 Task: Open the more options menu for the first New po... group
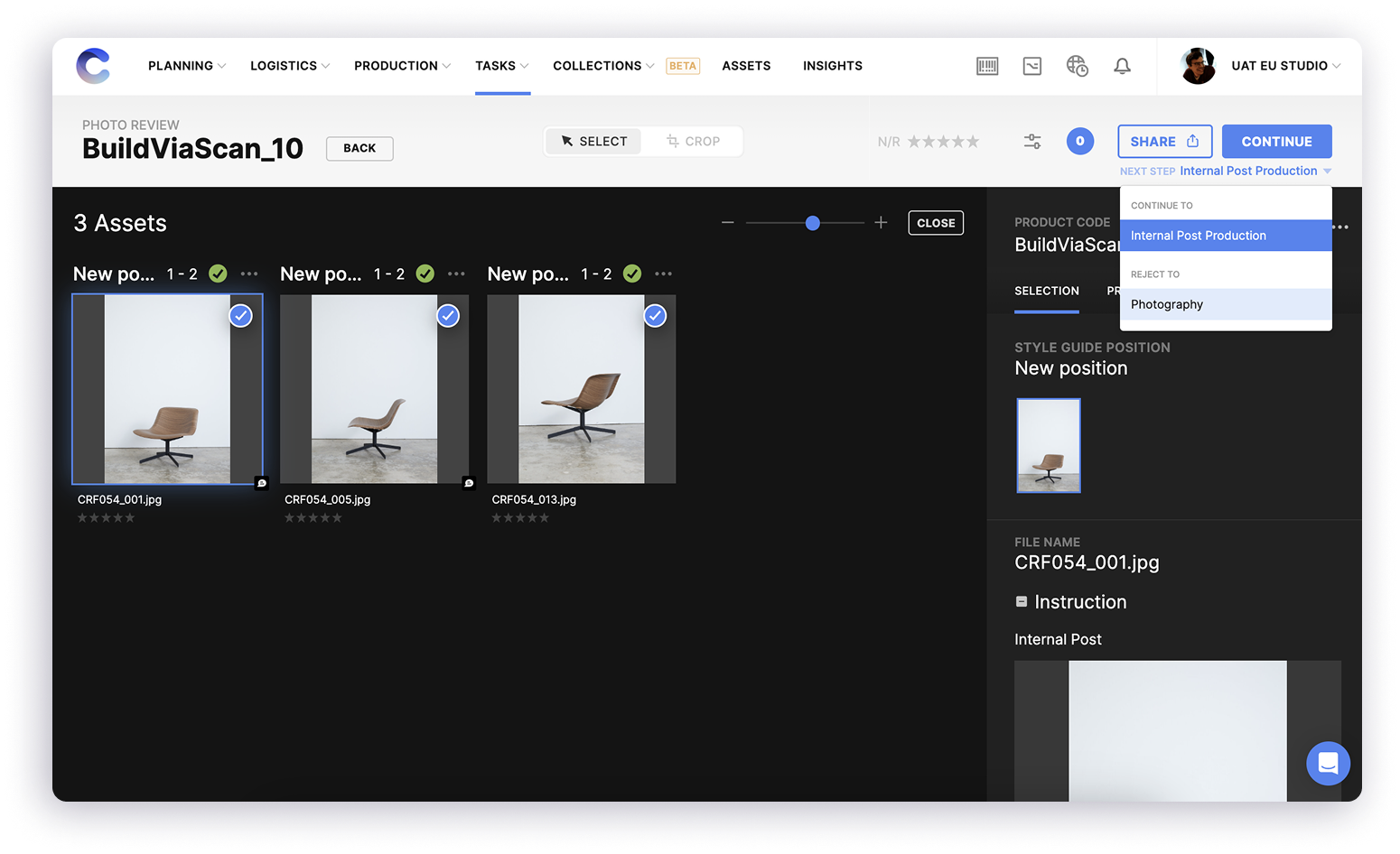[x=249, y=274]
